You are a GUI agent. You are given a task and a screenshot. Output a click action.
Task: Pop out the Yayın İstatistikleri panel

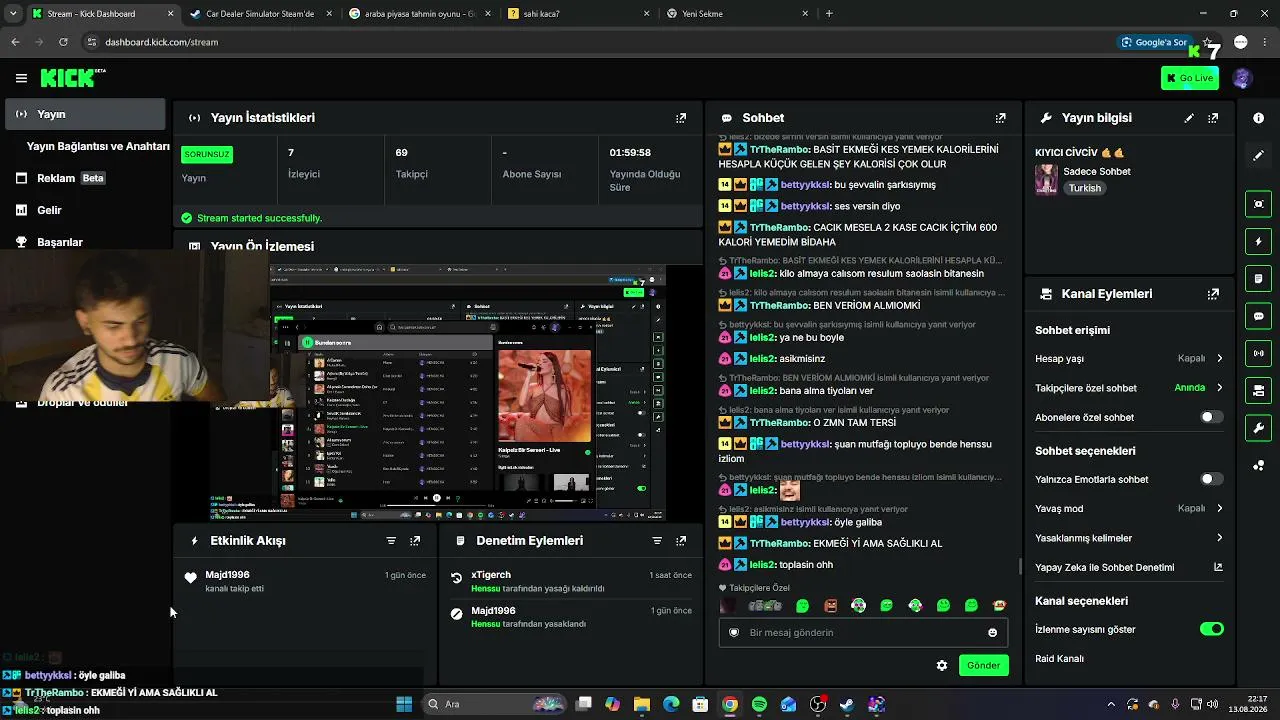(681, 118)
